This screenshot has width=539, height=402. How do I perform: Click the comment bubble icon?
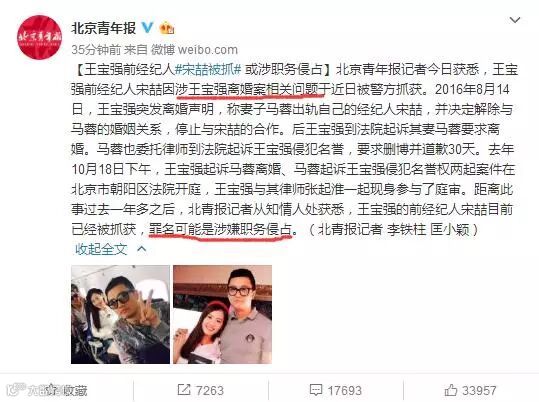(316, 390)
